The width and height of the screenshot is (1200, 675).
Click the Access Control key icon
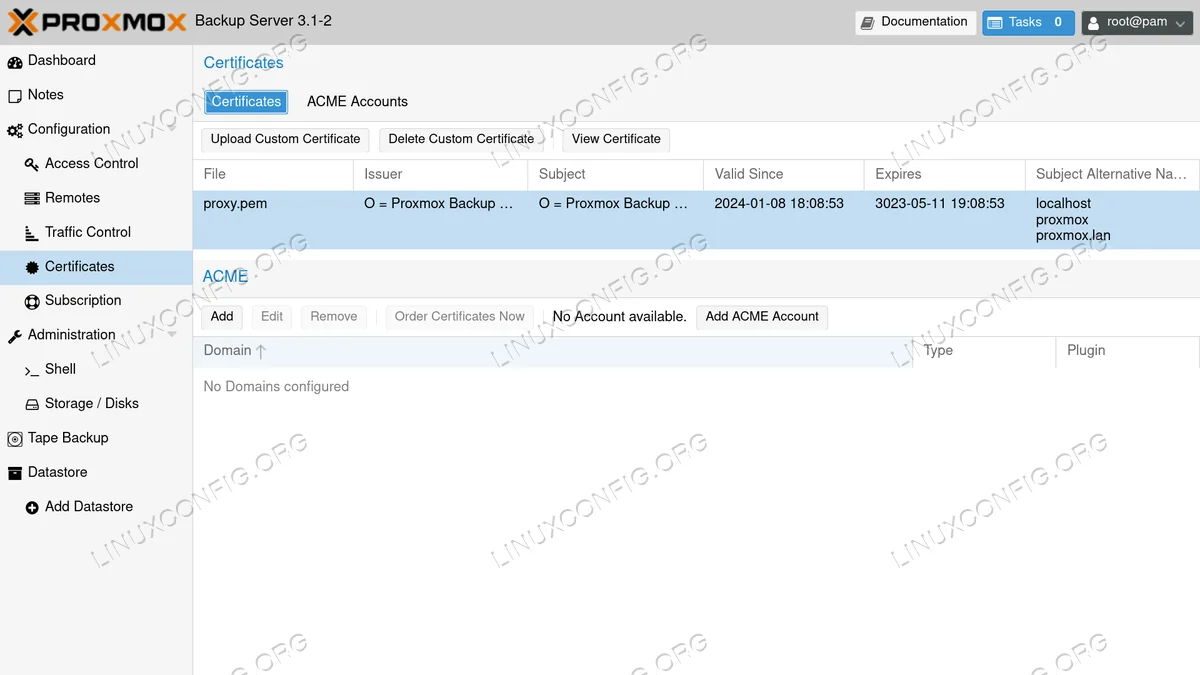pyautogui.click(x=32, y=164)
